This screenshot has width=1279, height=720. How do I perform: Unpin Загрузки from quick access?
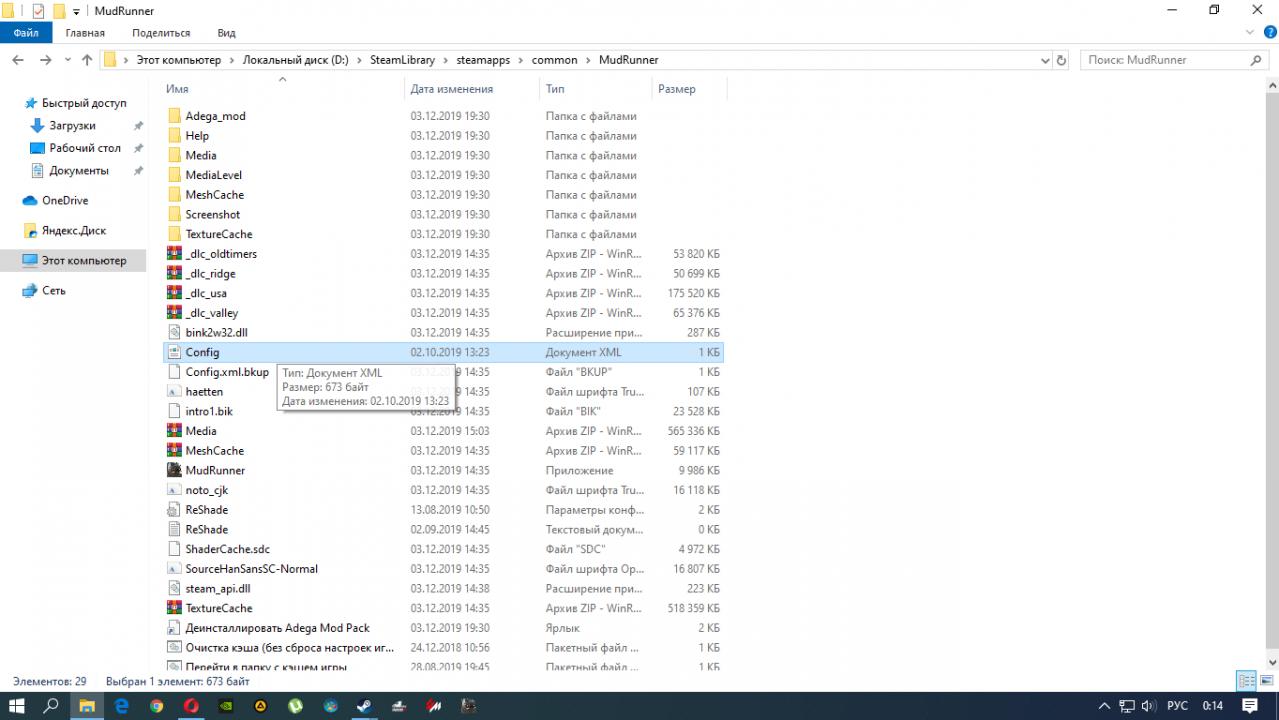(x=138, y=126)
